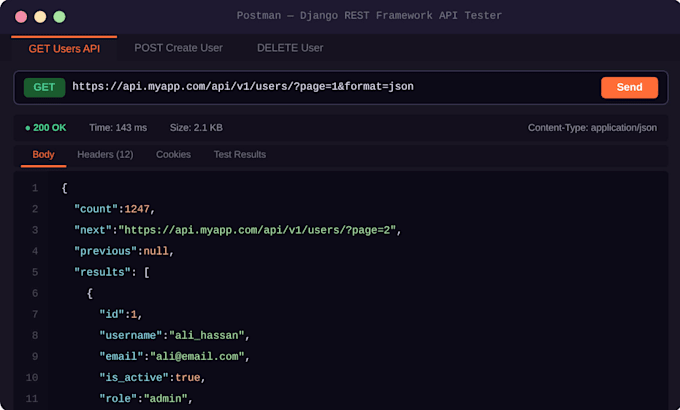Click the Size: 2.1 KB value

[x=196, y=128]
